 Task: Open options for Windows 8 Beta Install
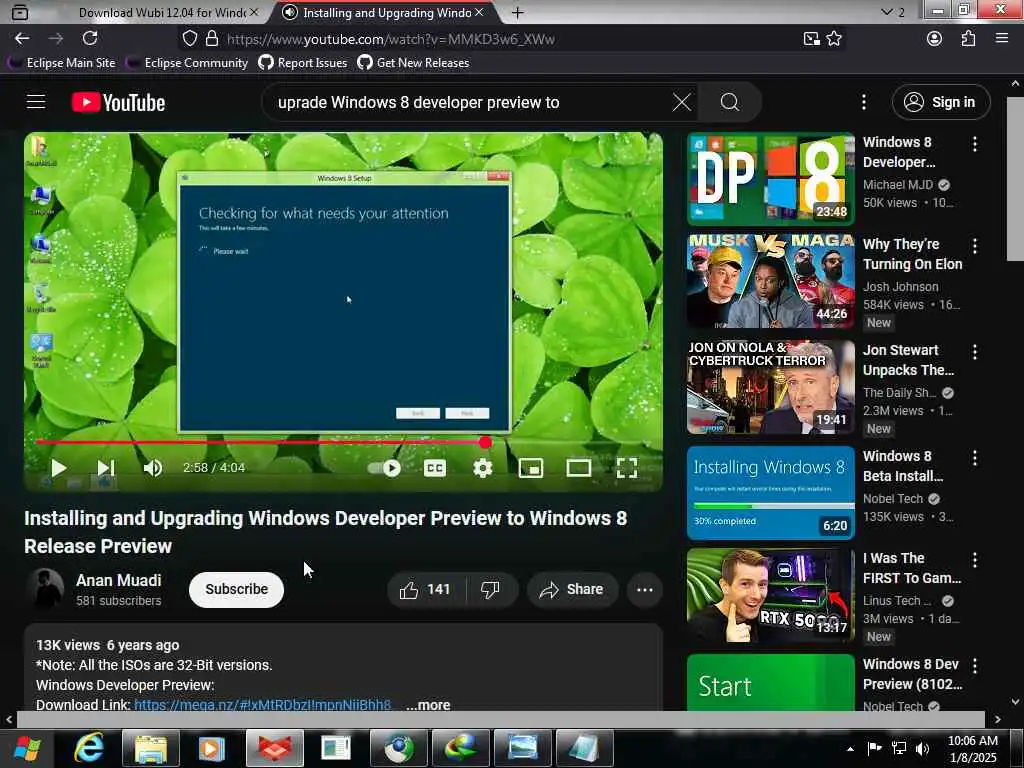click(x=974, y=458)
